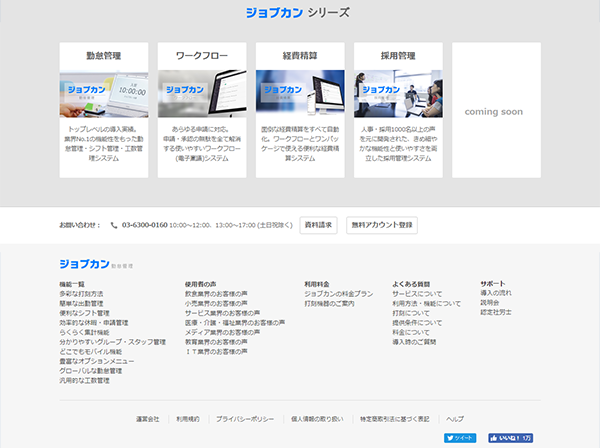Open the ジョブカンの料金プラン link
The width and height of the screenshot is (600, 448).
pos(339,294)
